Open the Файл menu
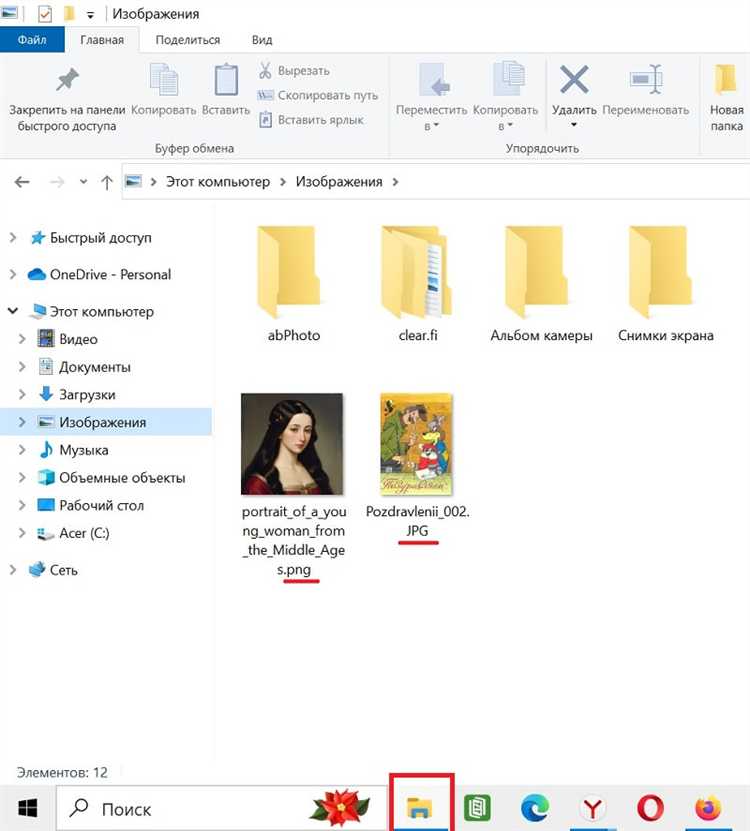Image resolution: width=750 pixels, height=831 pixels. [x=32, y=40]
